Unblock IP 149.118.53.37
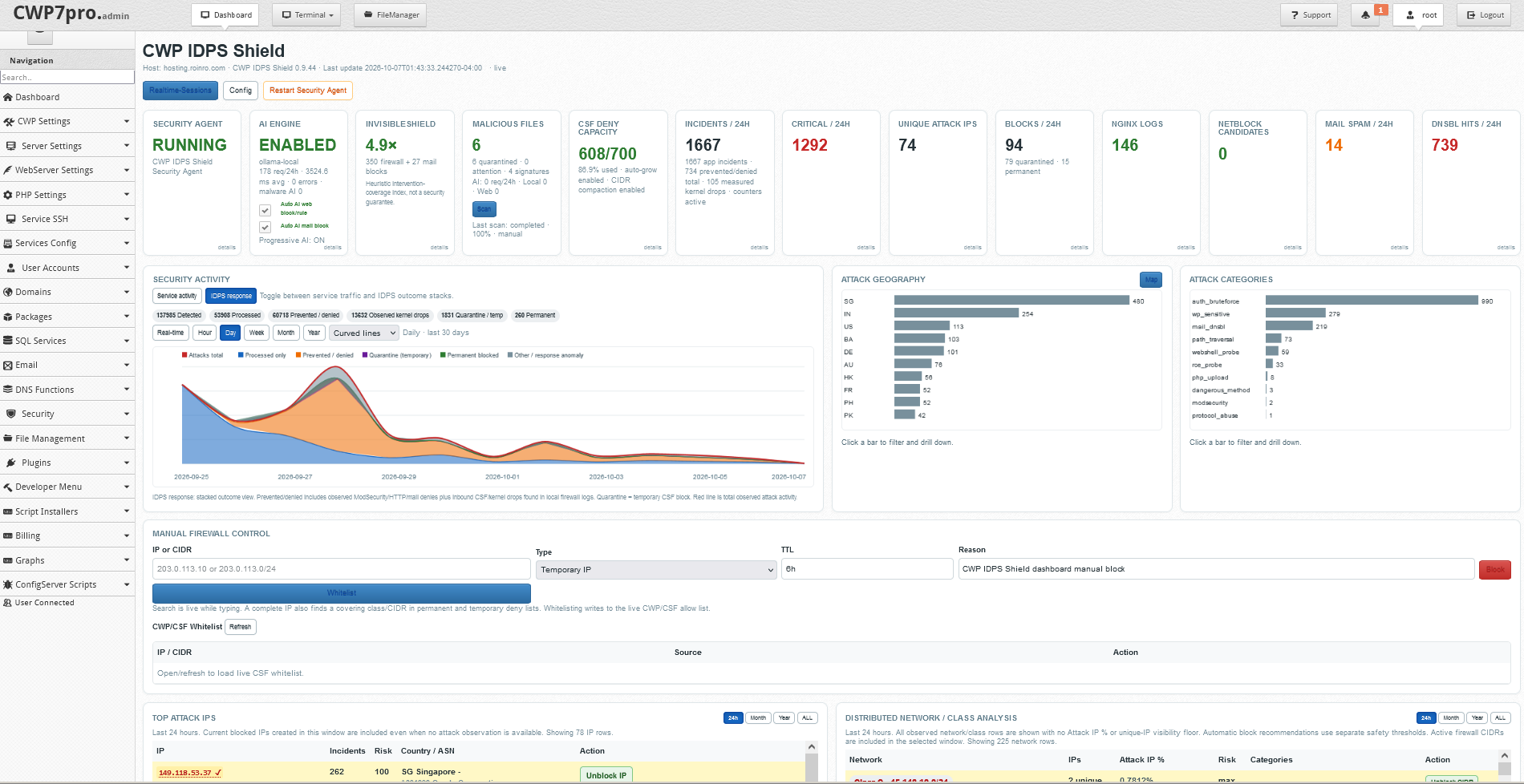The width and height of the screenshot is (1524, 784). [x=606, y=775]
